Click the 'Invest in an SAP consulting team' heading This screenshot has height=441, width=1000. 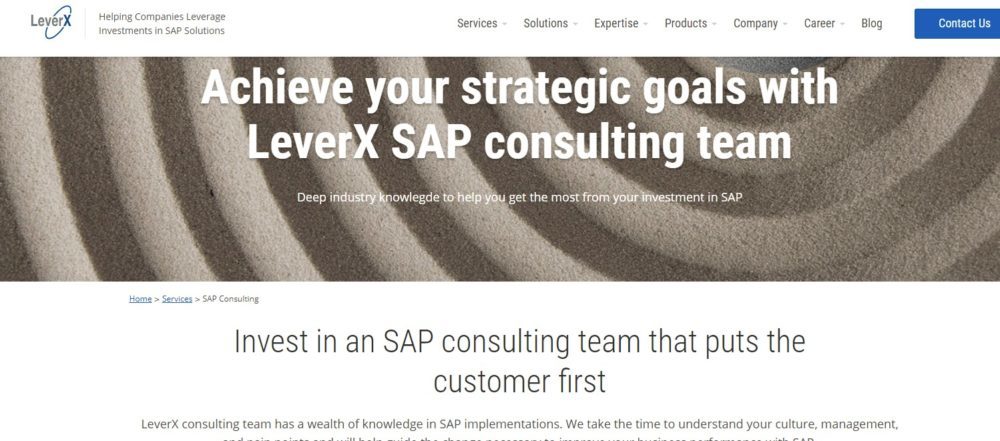[x=519, y=360]
